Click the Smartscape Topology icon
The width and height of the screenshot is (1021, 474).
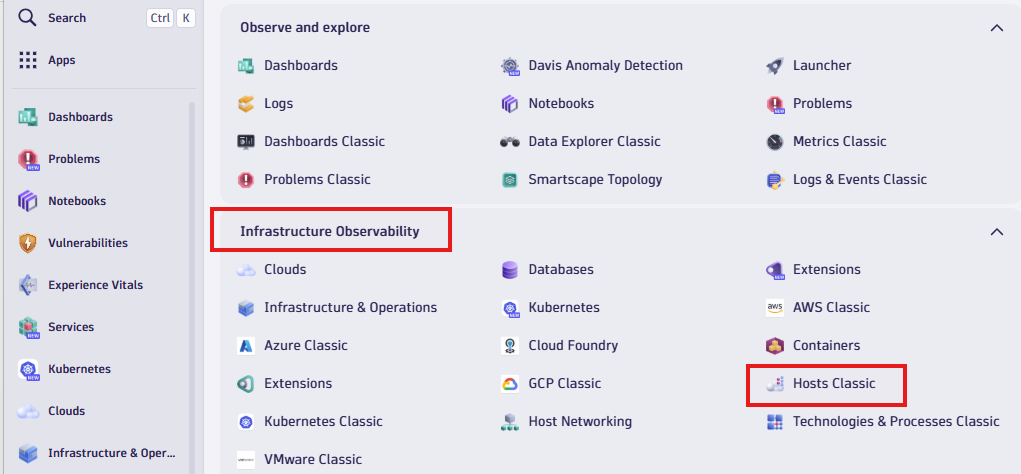(510, 180)
